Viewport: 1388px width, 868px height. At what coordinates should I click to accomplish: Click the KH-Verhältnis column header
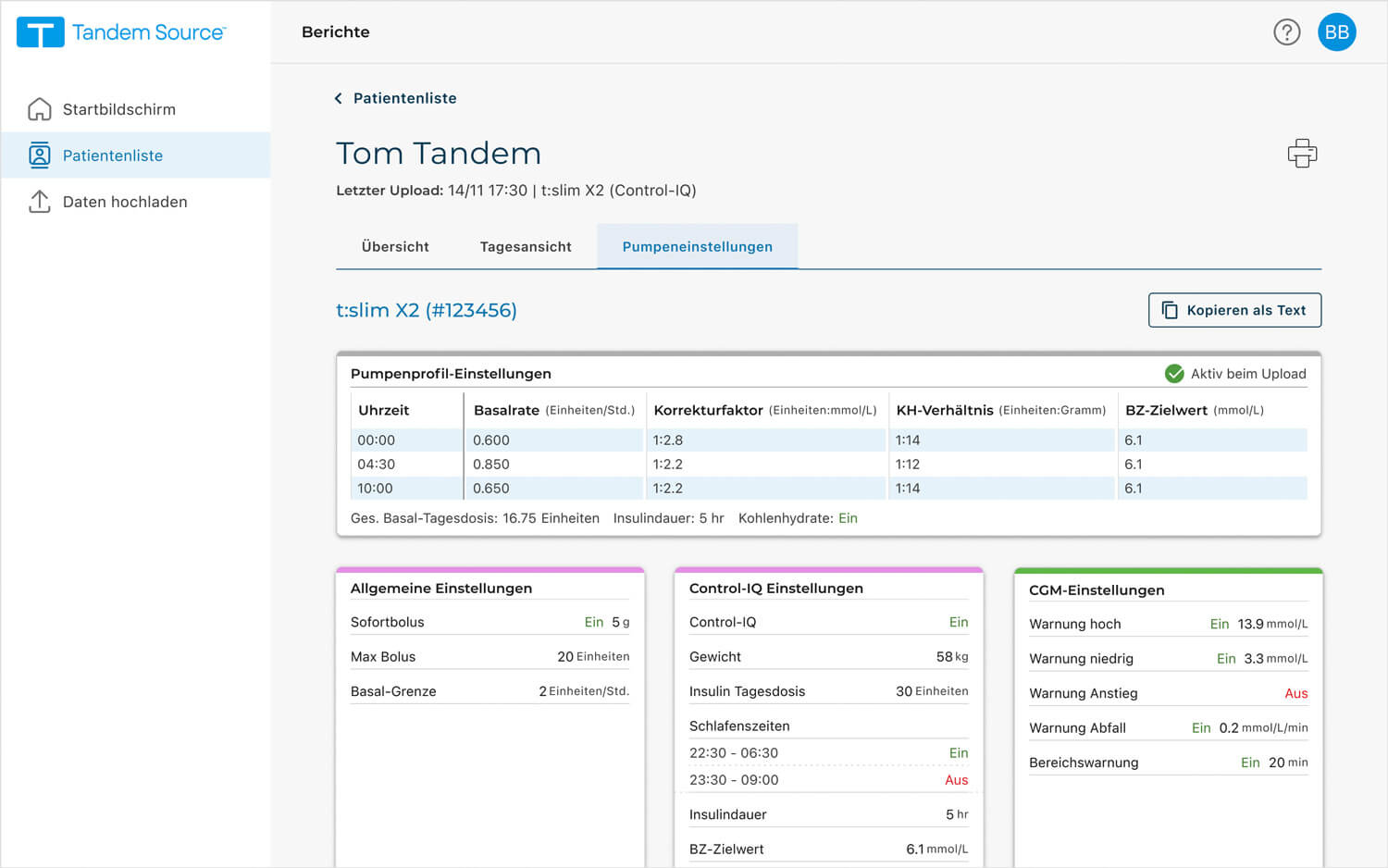pyautogui.click(x=1001, y=410)
